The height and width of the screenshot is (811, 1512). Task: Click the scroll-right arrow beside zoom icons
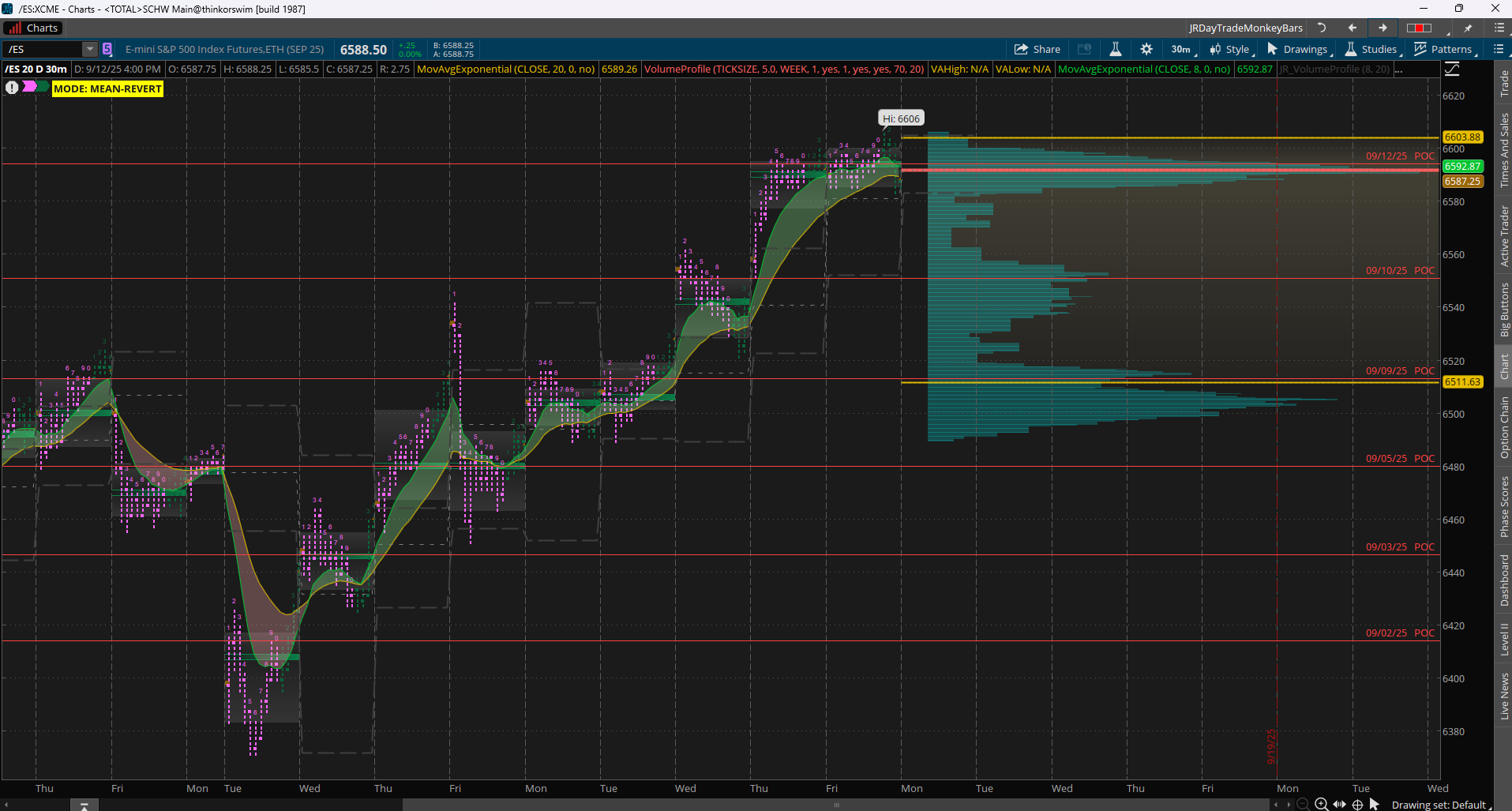click(1288, 805)
